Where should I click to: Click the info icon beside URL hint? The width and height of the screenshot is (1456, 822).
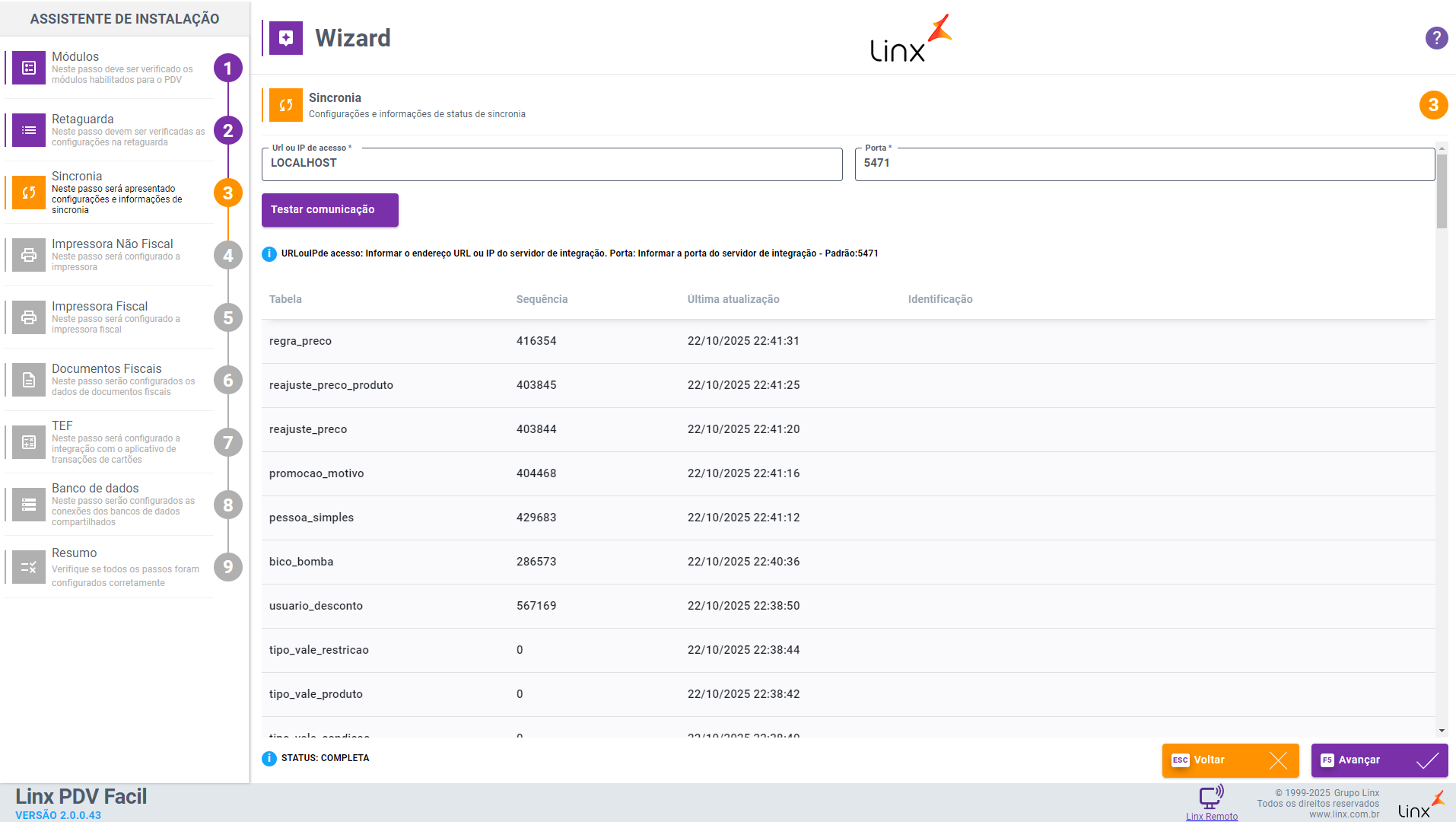pos(269,253)
